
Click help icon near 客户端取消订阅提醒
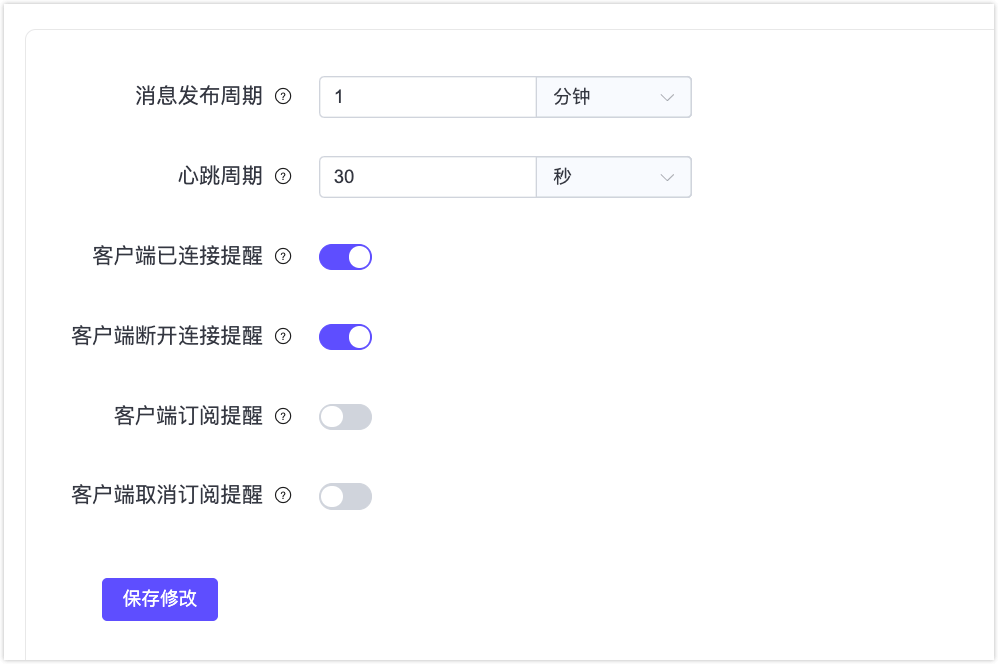[x=284, y=496]
